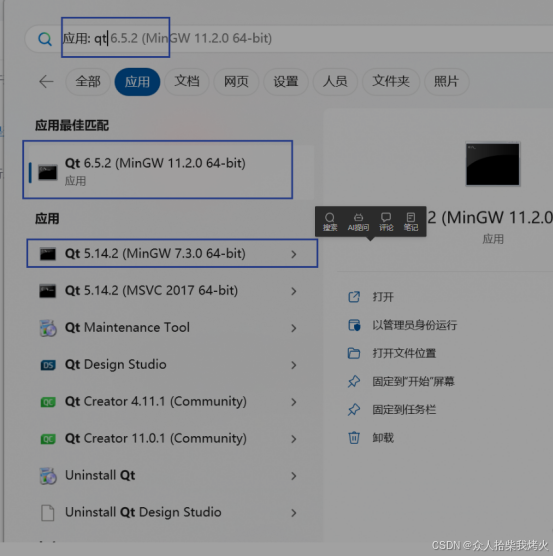Click the run-as-administrator shield icon
This screenshot has width=553, height=557.
[x=354, y=325]
